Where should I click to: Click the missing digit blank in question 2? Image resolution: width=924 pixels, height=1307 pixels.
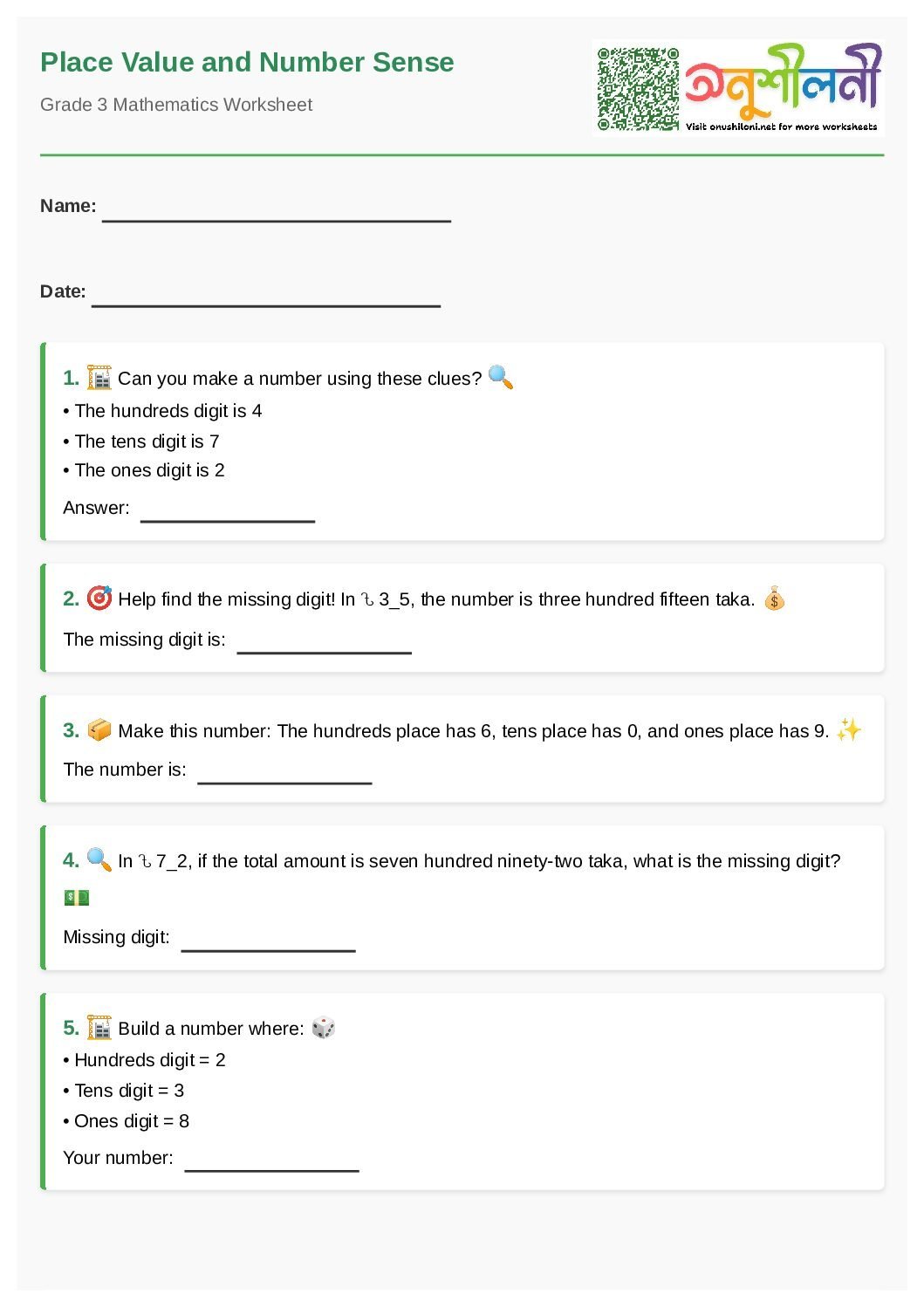pos(324,644)
